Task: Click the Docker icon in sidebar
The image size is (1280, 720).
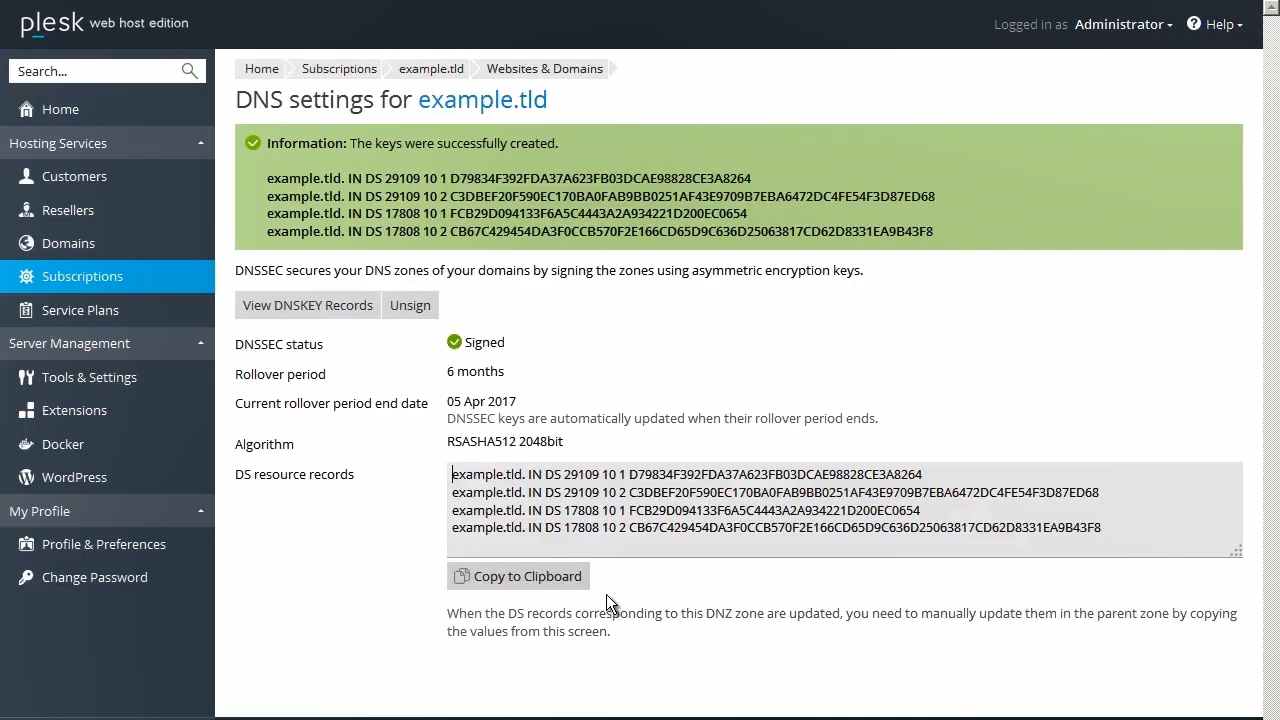Action: point(26,444)
